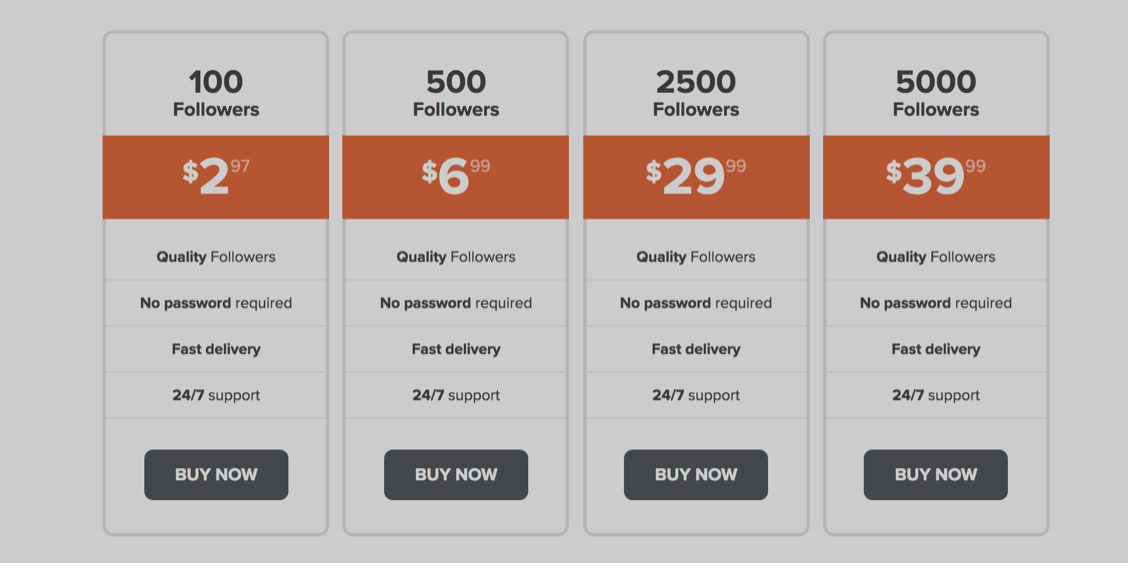
Task: Click BUY NOW for 500 Followers plan
Action: tap(456, 475)
